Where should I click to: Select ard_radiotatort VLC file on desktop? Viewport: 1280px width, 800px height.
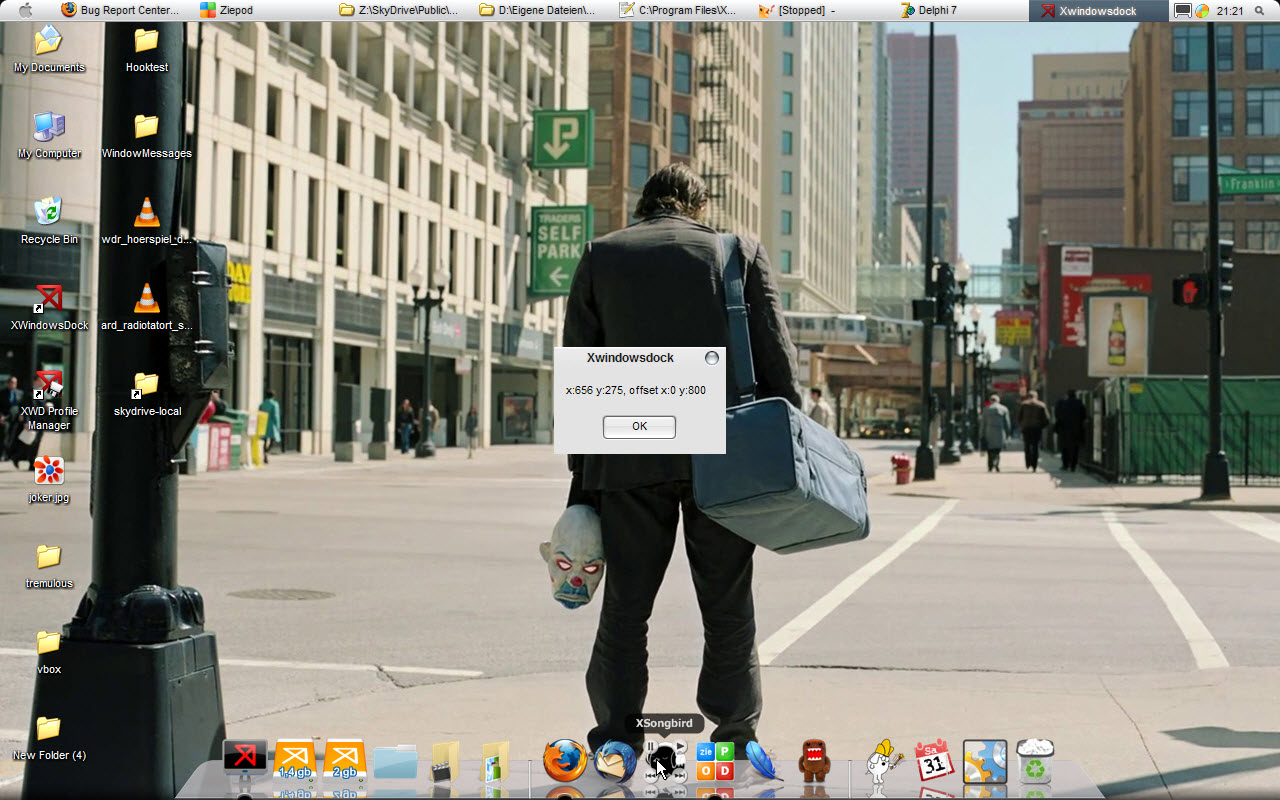(x=147, y=308)
